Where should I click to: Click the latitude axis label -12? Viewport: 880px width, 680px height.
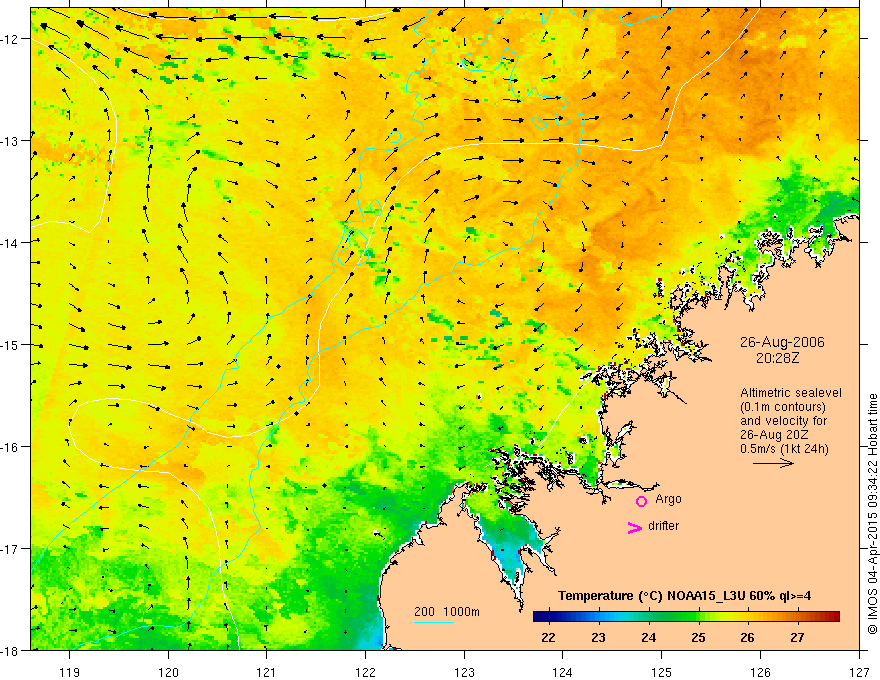[10, 39]
